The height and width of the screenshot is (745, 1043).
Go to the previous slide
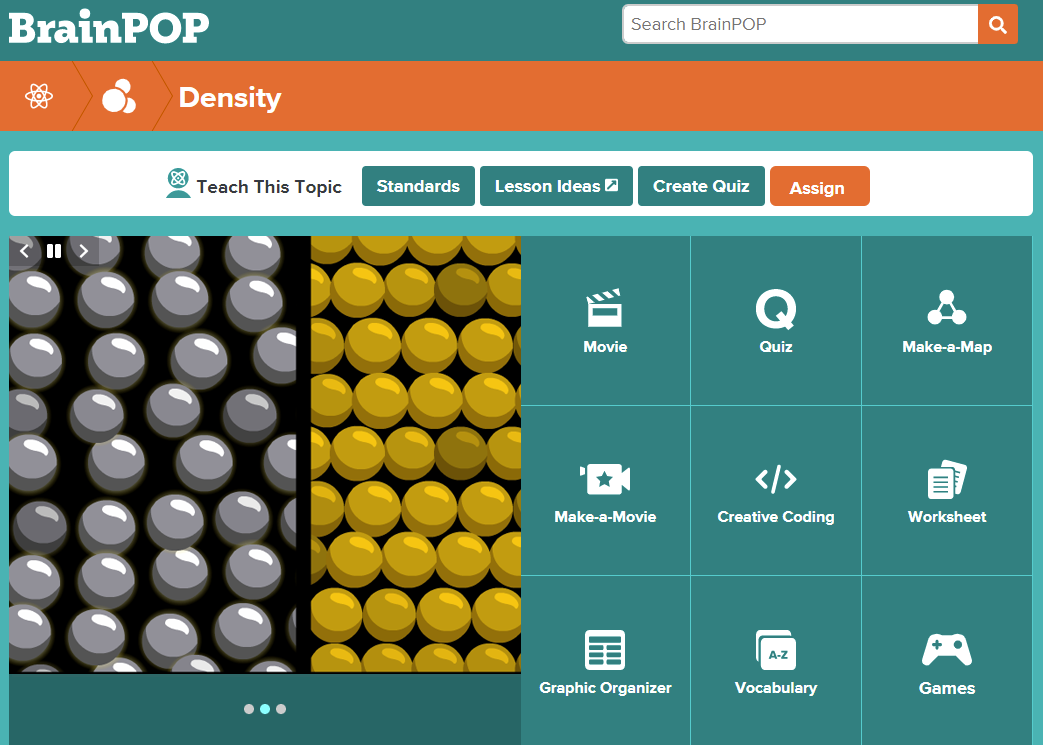(x=25, y=251)
